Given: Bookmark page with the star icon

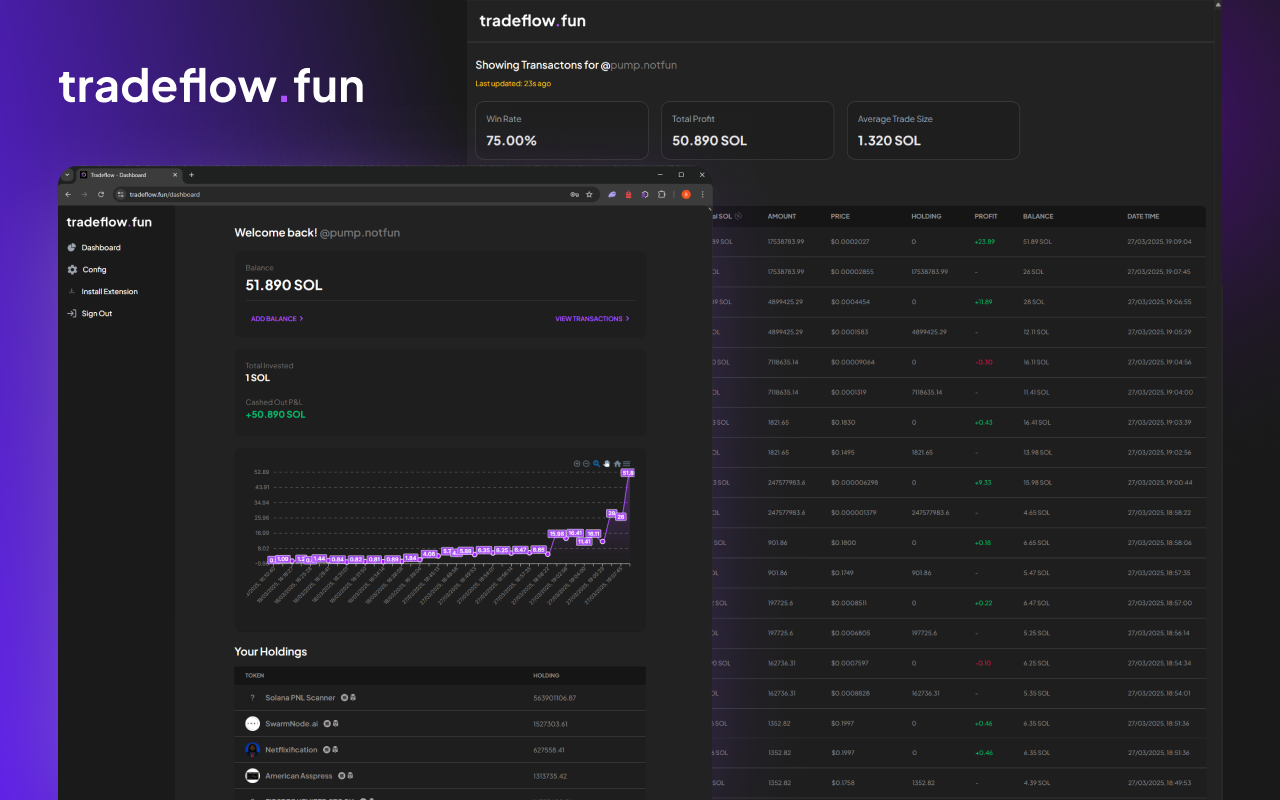Looking at the screenshot, I should click(x=589, y=194).
